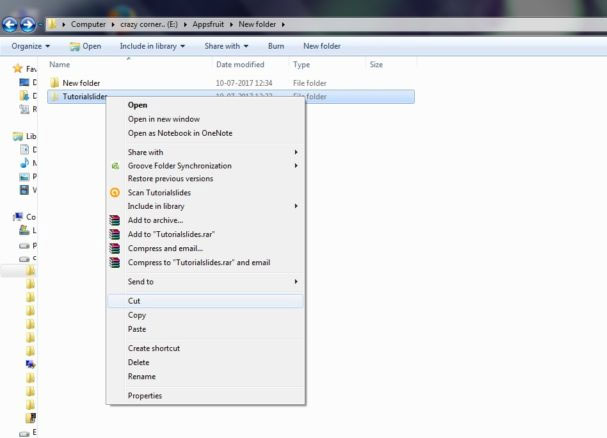Open the Organize dropdown menu
The height and width of the screenshot is (438, 607).
(x=30, y=46)
